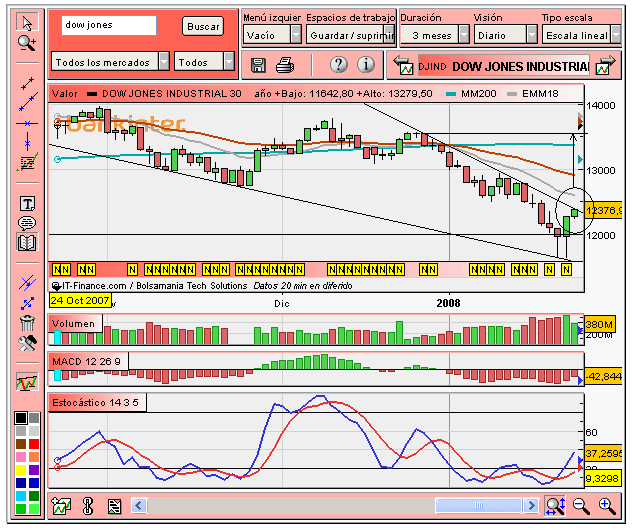Click the floppy disk save icon
Viewport: 632px width, 530px height.
point(258,65)
